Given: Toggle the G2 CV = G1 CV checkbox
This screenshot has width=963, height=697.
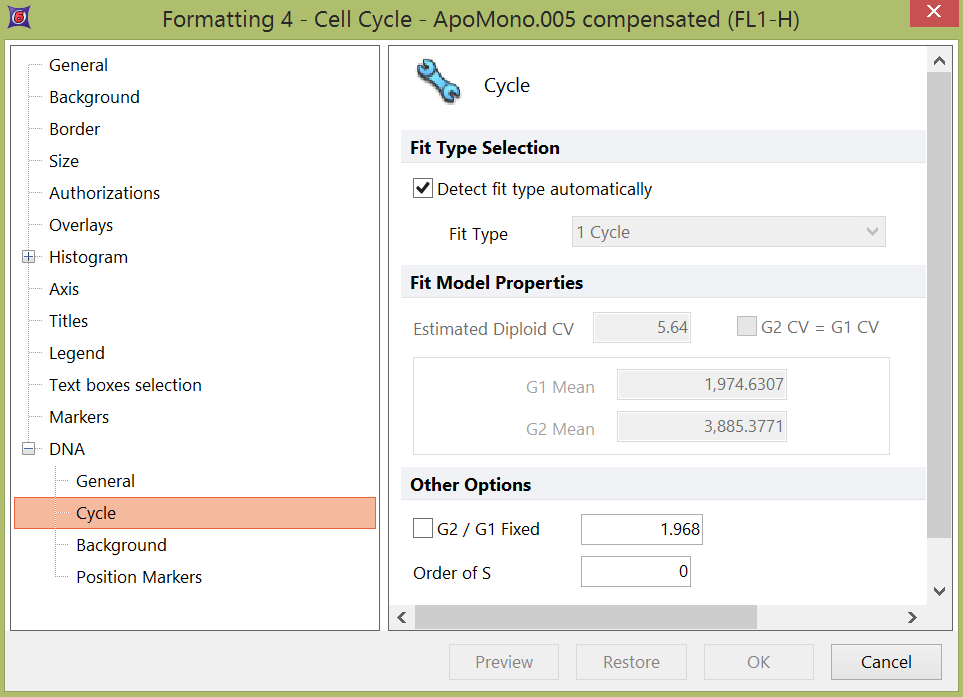Looking at the screenshot, I should coord(746,327).
